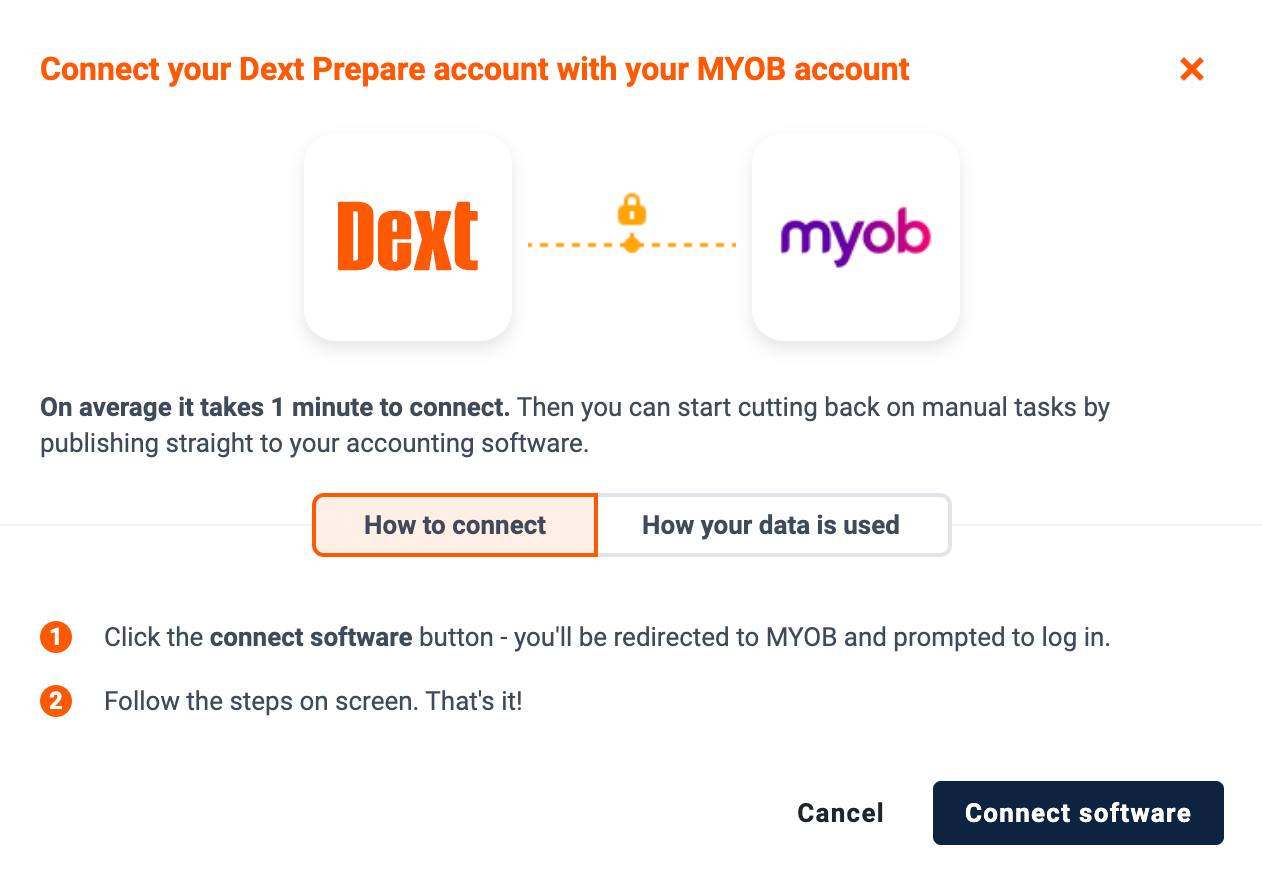1262x885 pixels.
Task: Click the dashed line segment beside the Dext tile
Action: click(572, 244)
